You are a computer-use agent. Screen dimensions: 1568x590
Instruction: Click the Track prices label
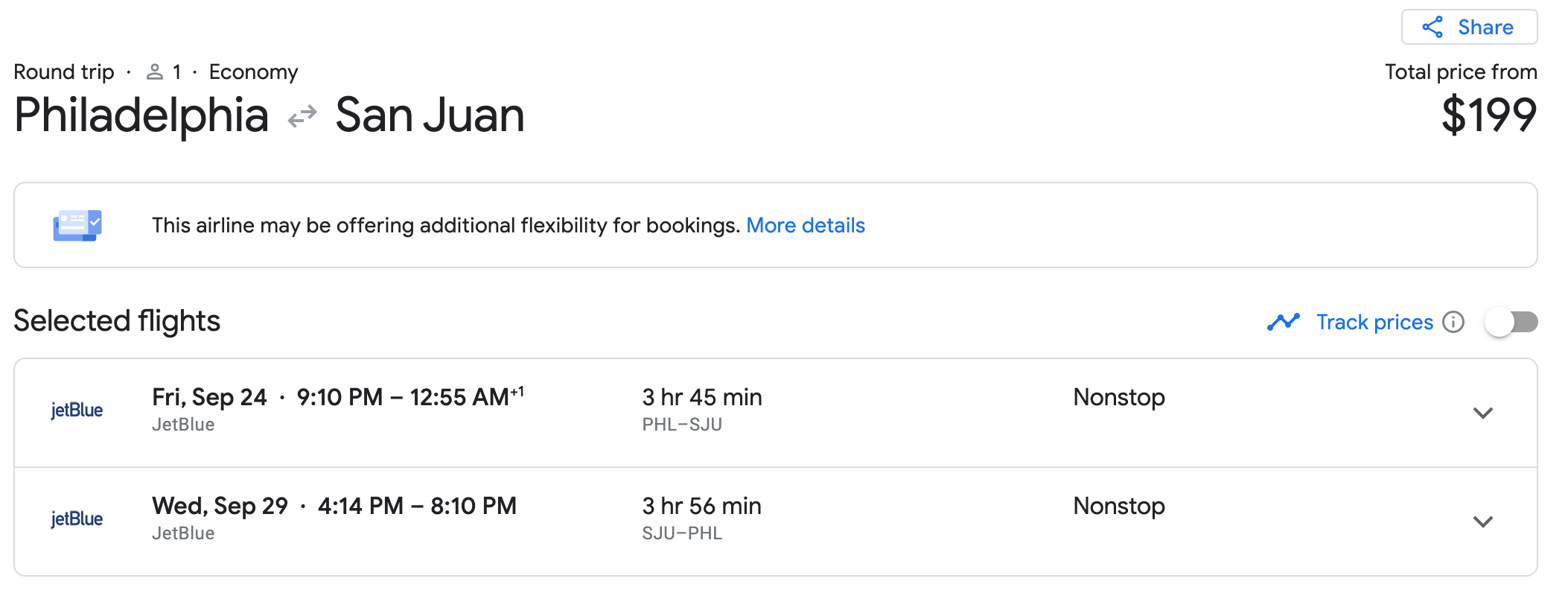point(1374,322)
